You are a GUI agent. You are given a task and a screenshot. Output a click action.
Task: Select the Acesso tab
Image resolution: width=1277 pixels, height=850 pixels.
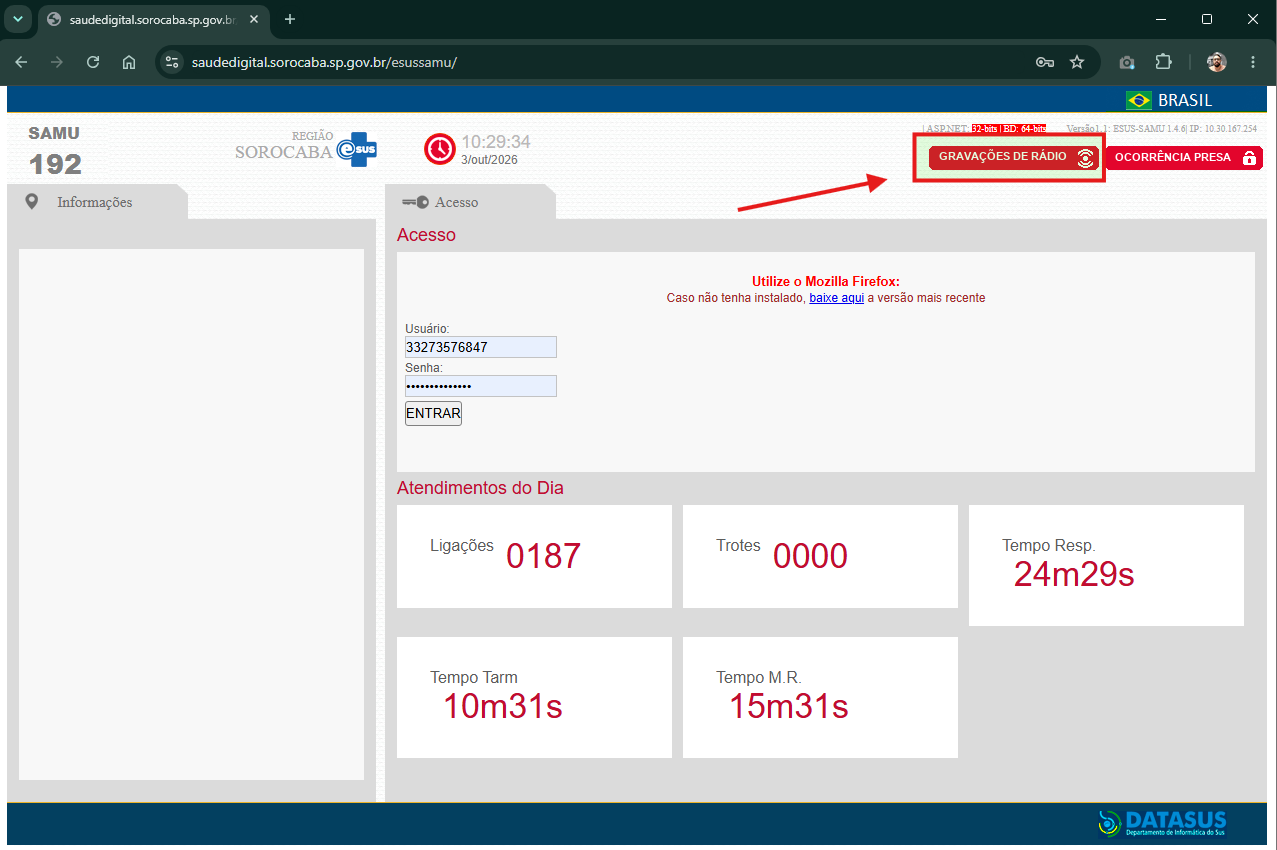click(470, 202)
